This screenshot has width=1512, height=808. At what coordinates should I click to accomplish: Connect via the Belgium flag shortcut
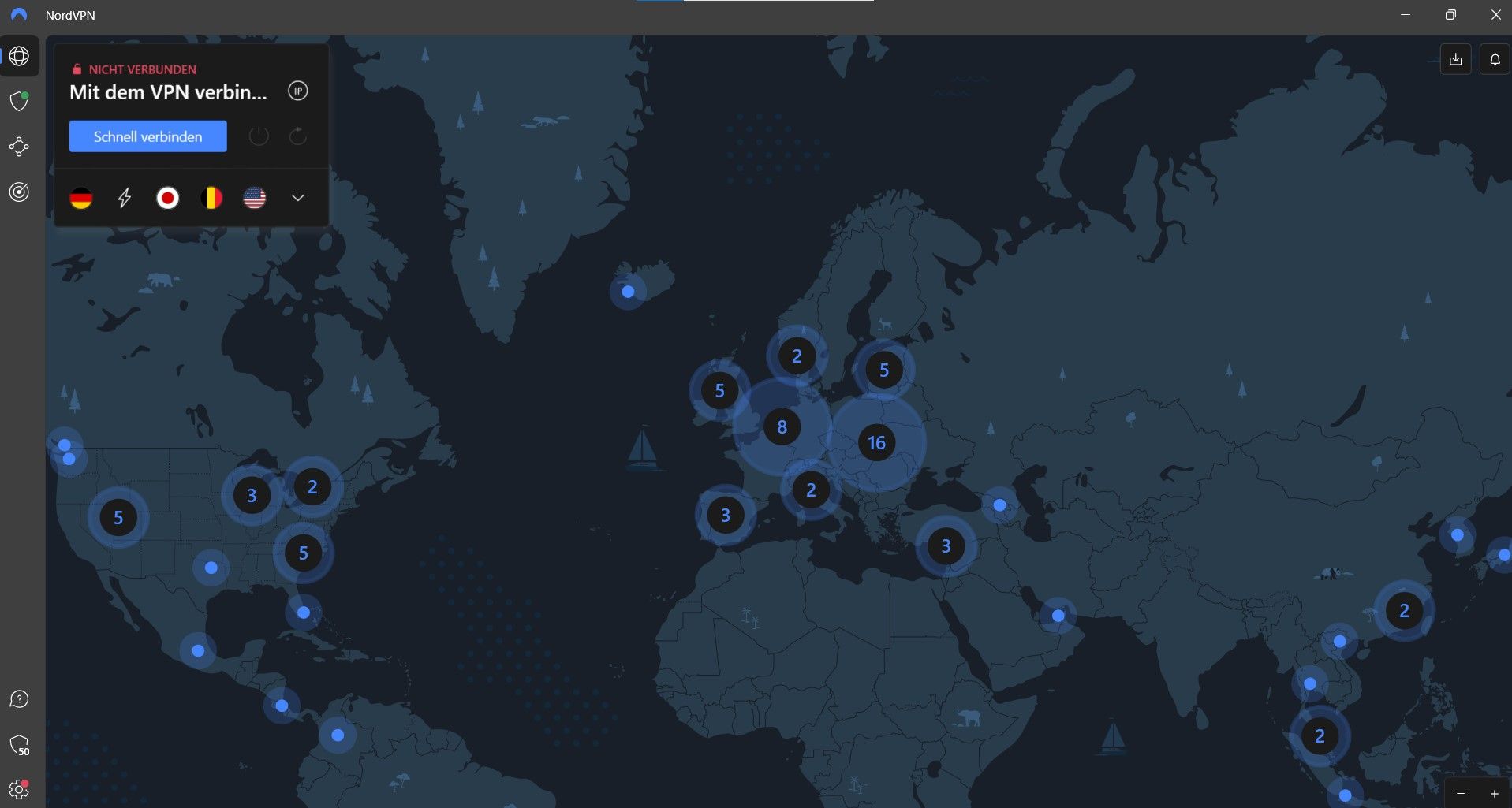click(x=211, y=198)
